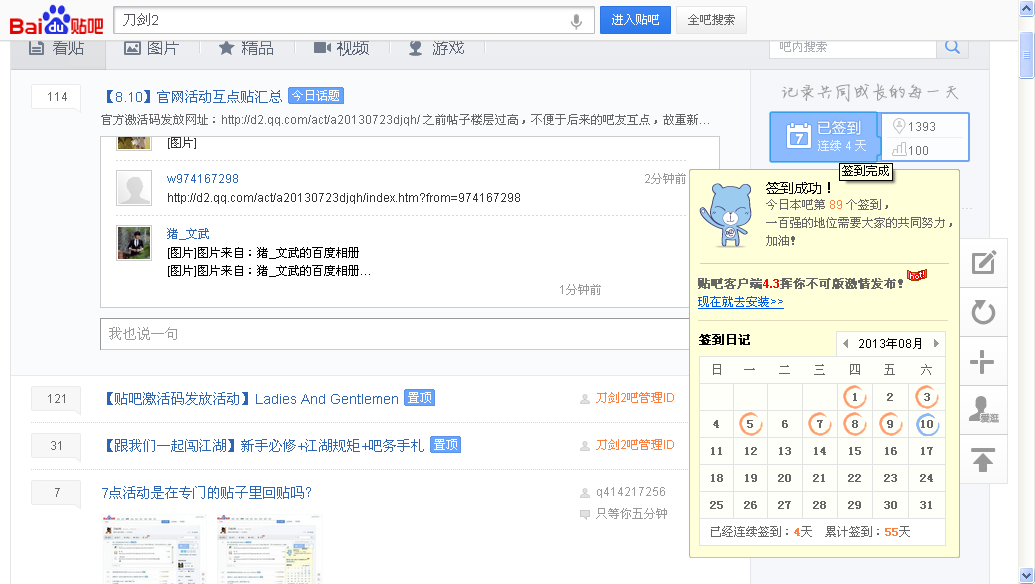Screen dimensions: 1035x584
Task: Open thread 【贴吧激活码发放活动】Ladies And Gentlemen
Action: click(250, 399)
